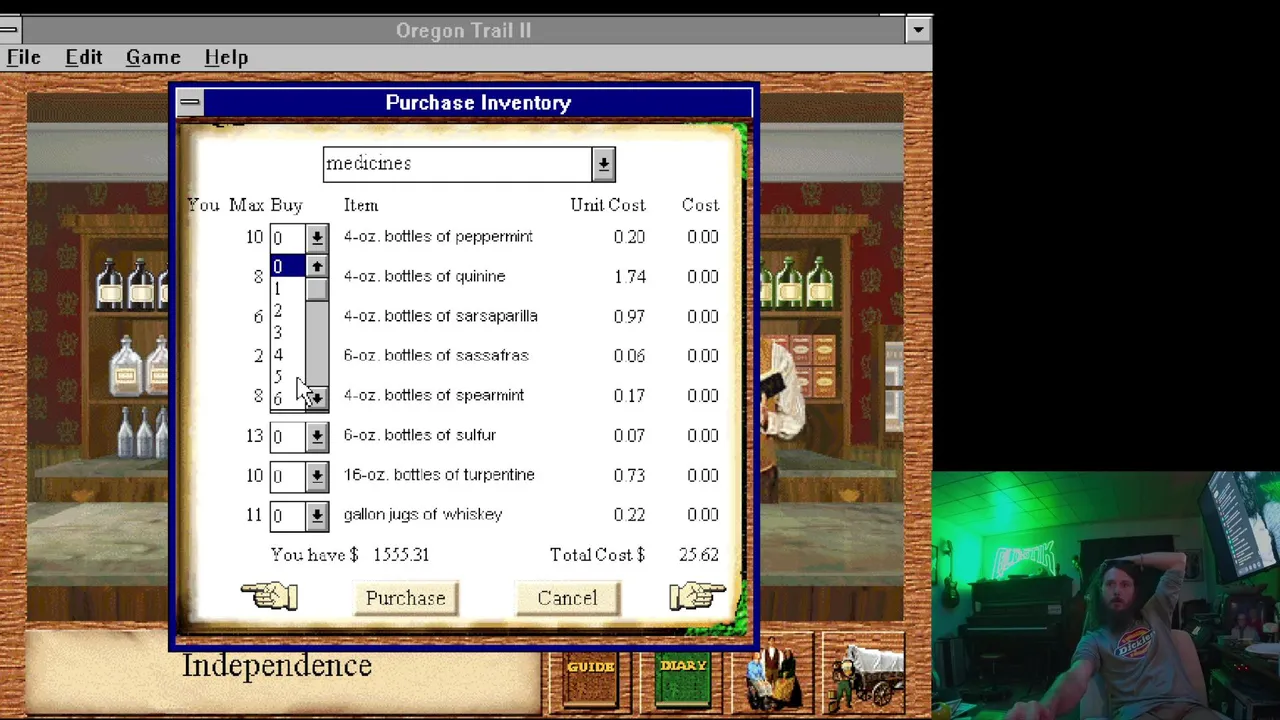Click '16-oz. bottles of turpentine' item
The image size is (1280, 720).
coord(439,475)
